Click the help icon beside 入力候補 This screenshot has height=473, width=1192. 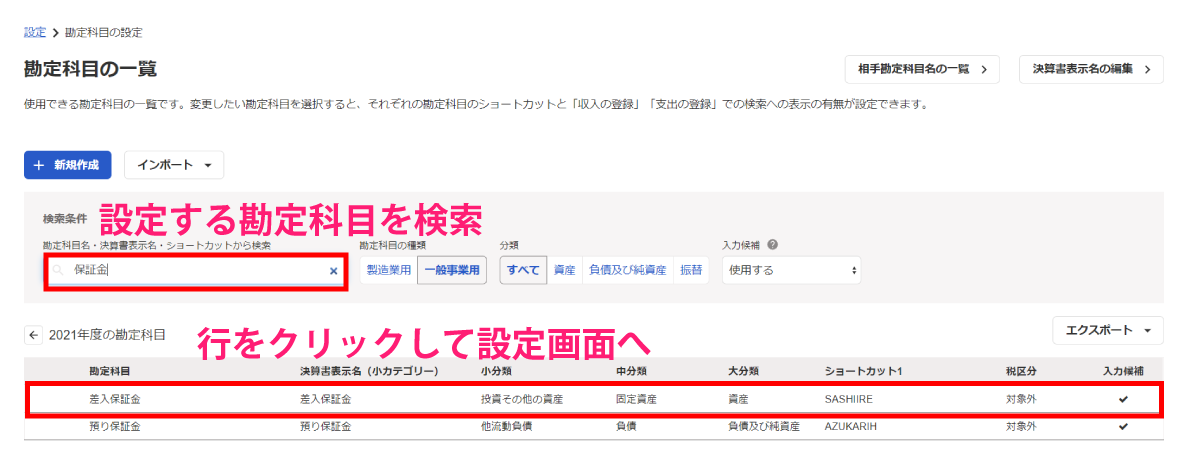point(773,244)
